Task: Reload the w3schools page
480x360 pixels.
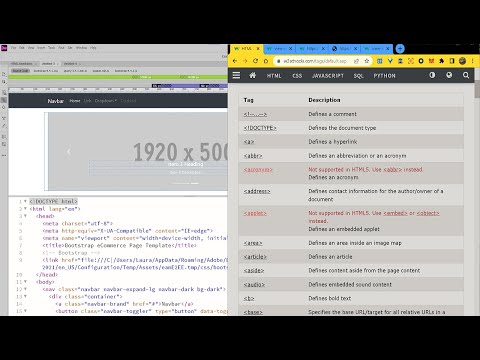Action: point(255,61)
